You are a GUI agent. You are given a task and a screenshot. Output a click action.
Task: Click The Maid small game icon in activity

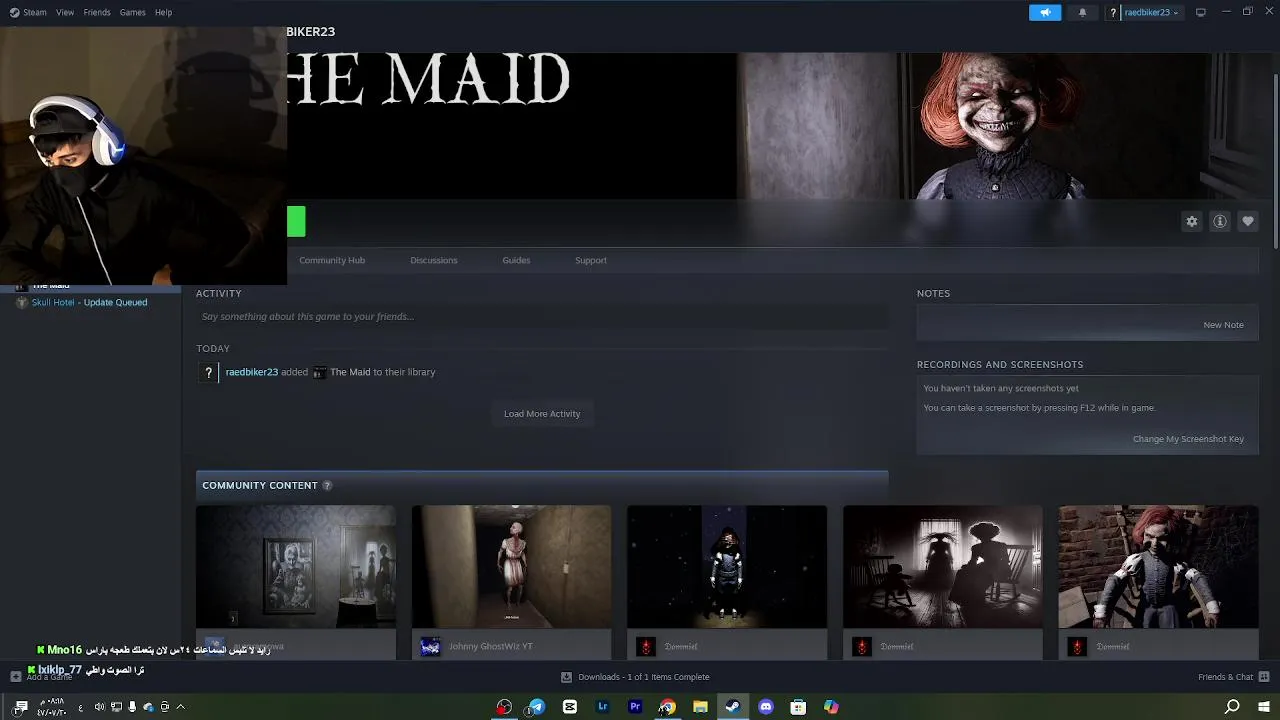(x=319, y=372)
